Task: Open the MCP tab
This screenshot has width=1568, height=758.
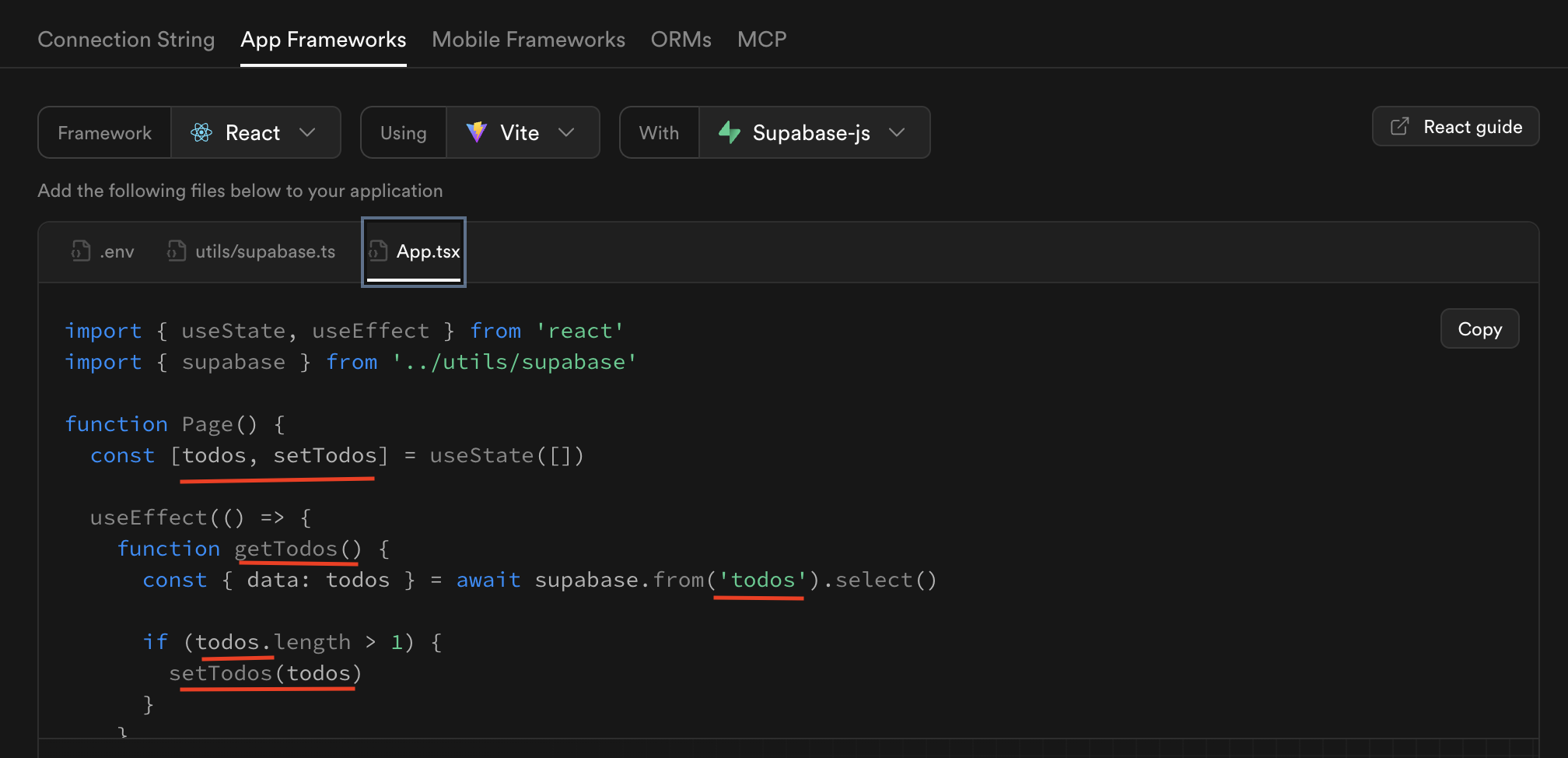Action: point(761,39)
